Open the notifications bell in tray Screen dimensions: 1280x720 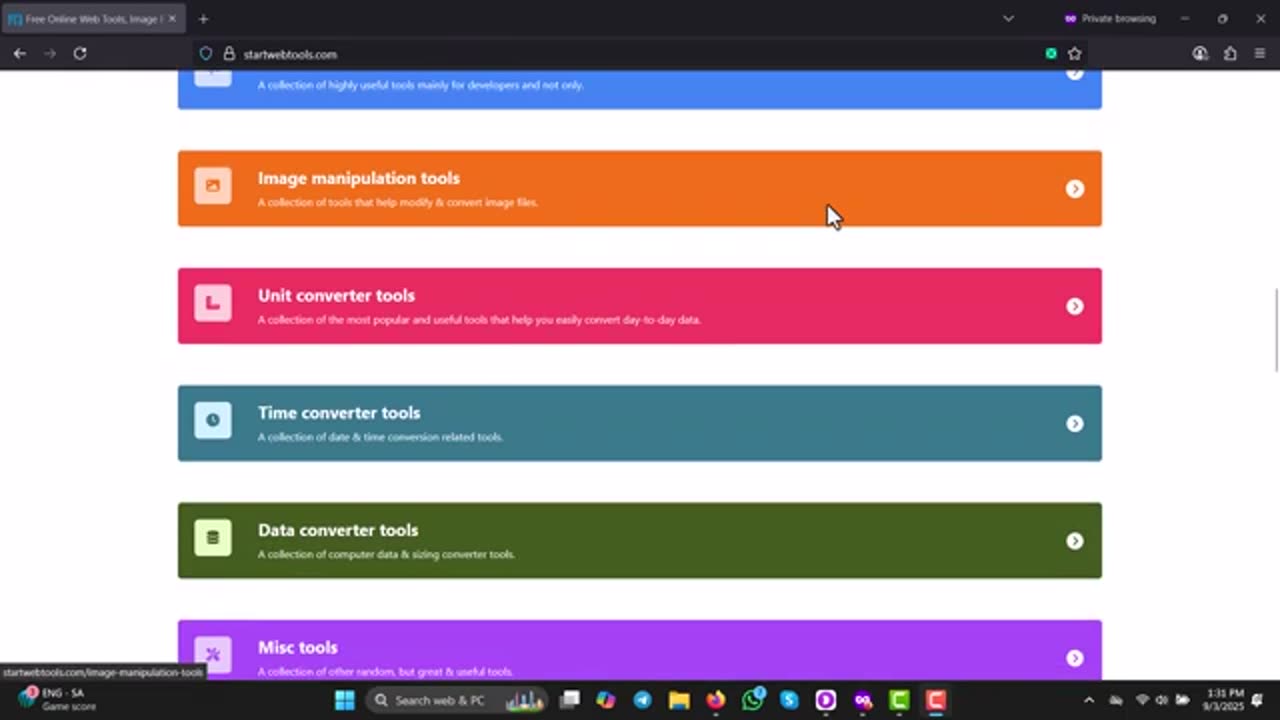[1257, 700]
